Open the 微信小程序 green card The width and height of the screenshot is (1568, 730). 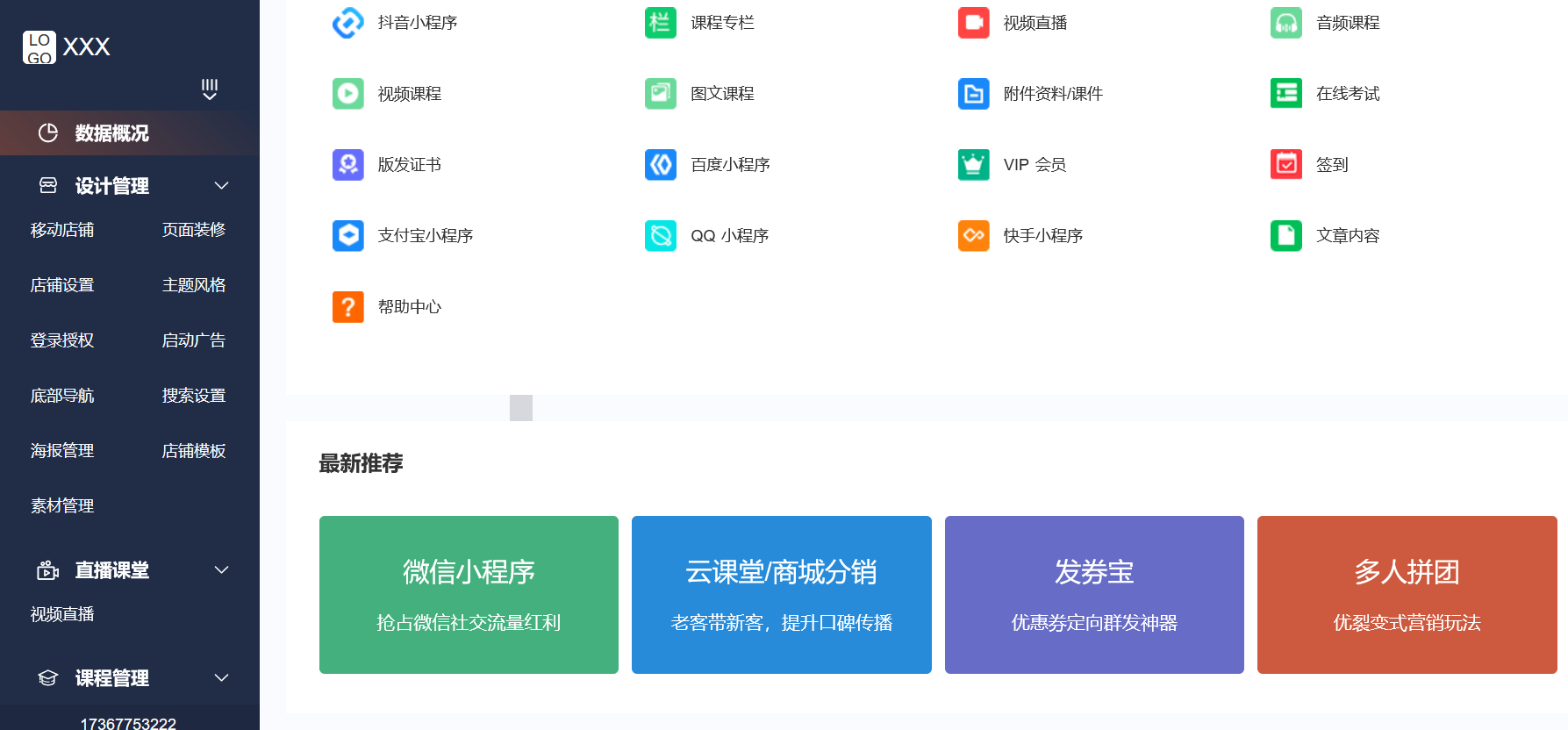coord(469,595)
